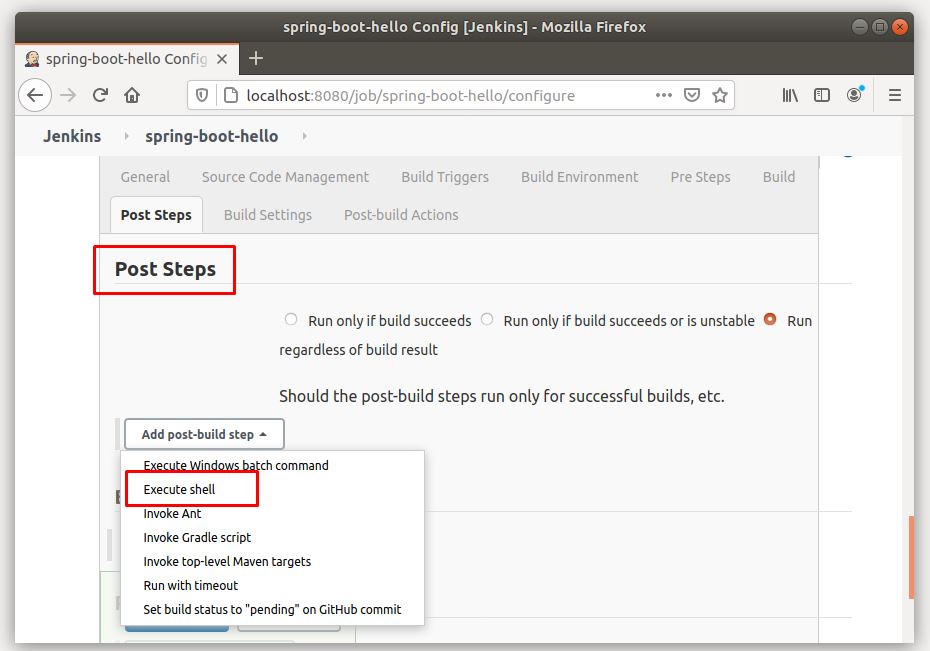This screenshot has height=651, width=930.
Task: Open site information page icon
Action: click(231, 95)
